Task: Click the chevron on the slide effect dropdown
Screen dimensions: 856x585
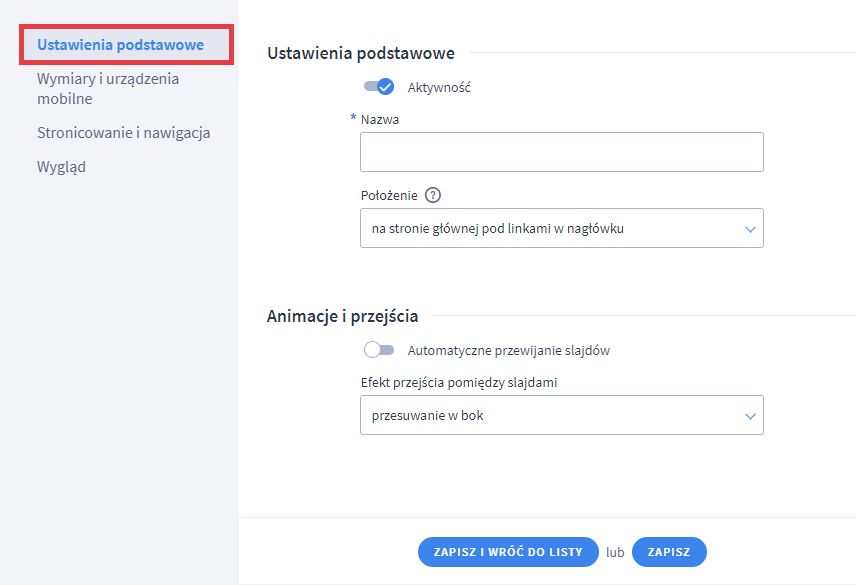Action: tap(748, 415)
